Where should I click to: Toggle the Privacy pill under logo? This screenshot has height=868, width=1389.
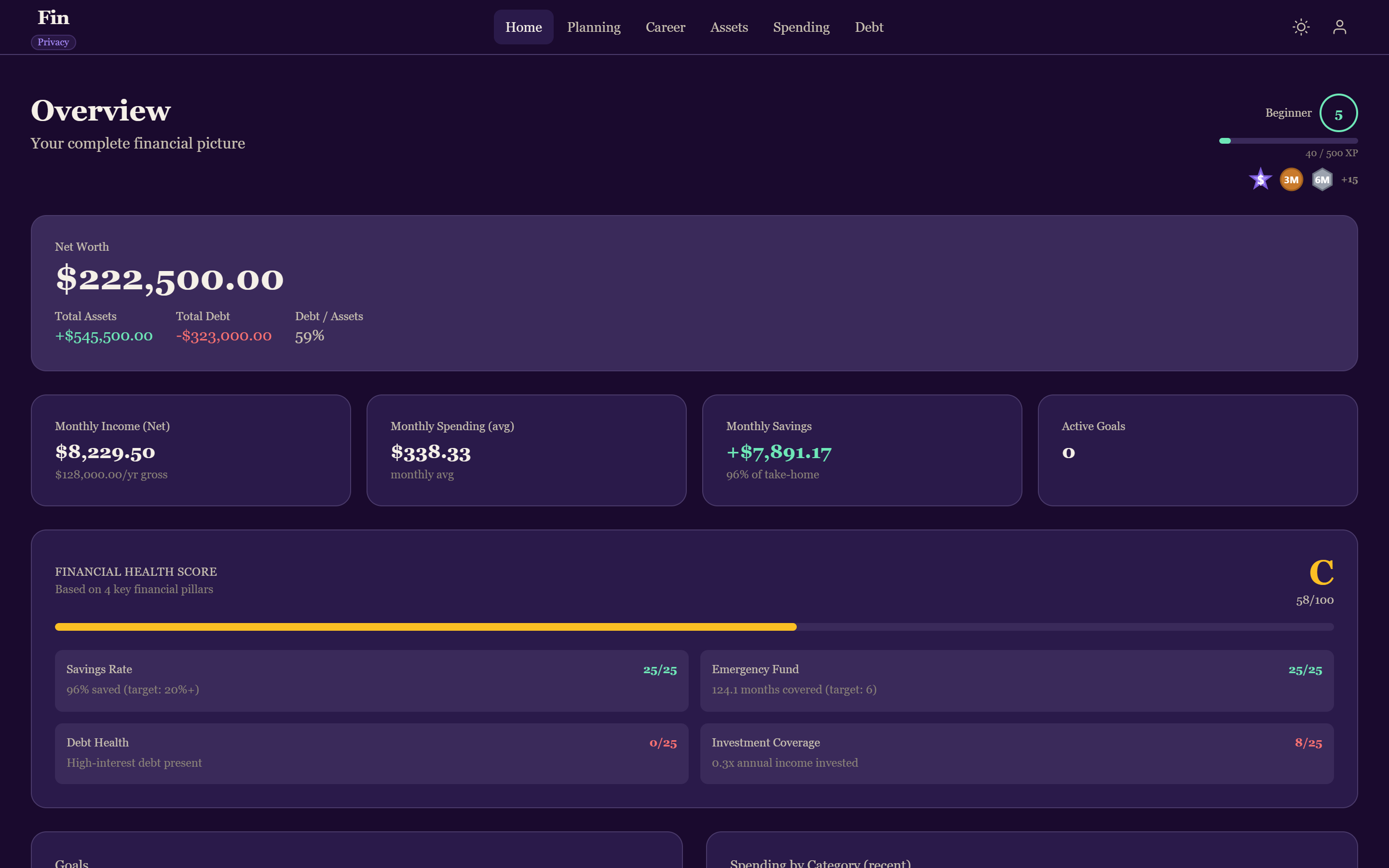coord(54,42)
